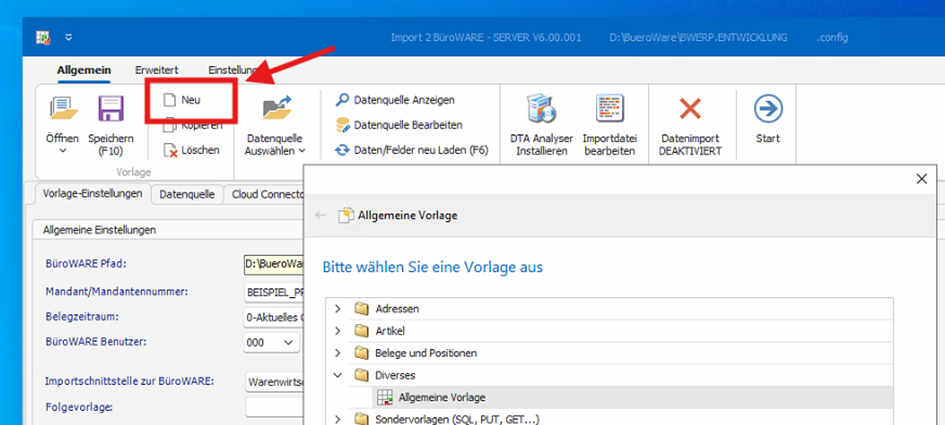Viewport: 945px width, 425px height.
Task: Switch to the Erweitert ribbon tab
Action: [x=156, y=70]
